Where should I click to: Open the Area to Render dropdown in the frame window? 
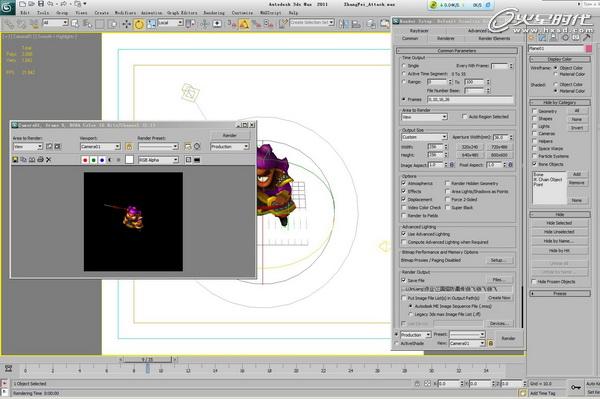[28, 147]
